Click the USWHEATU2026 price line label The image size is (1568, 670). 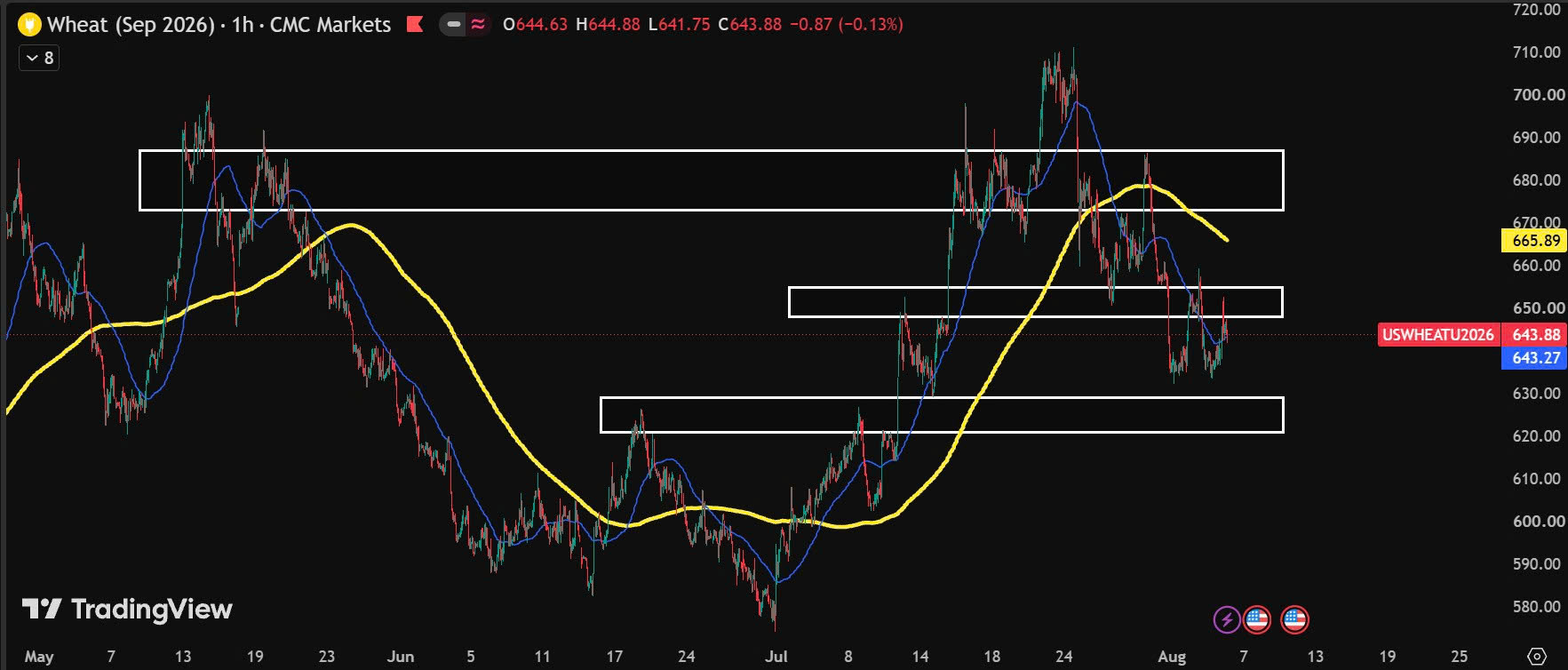(x=1437, y=335)
